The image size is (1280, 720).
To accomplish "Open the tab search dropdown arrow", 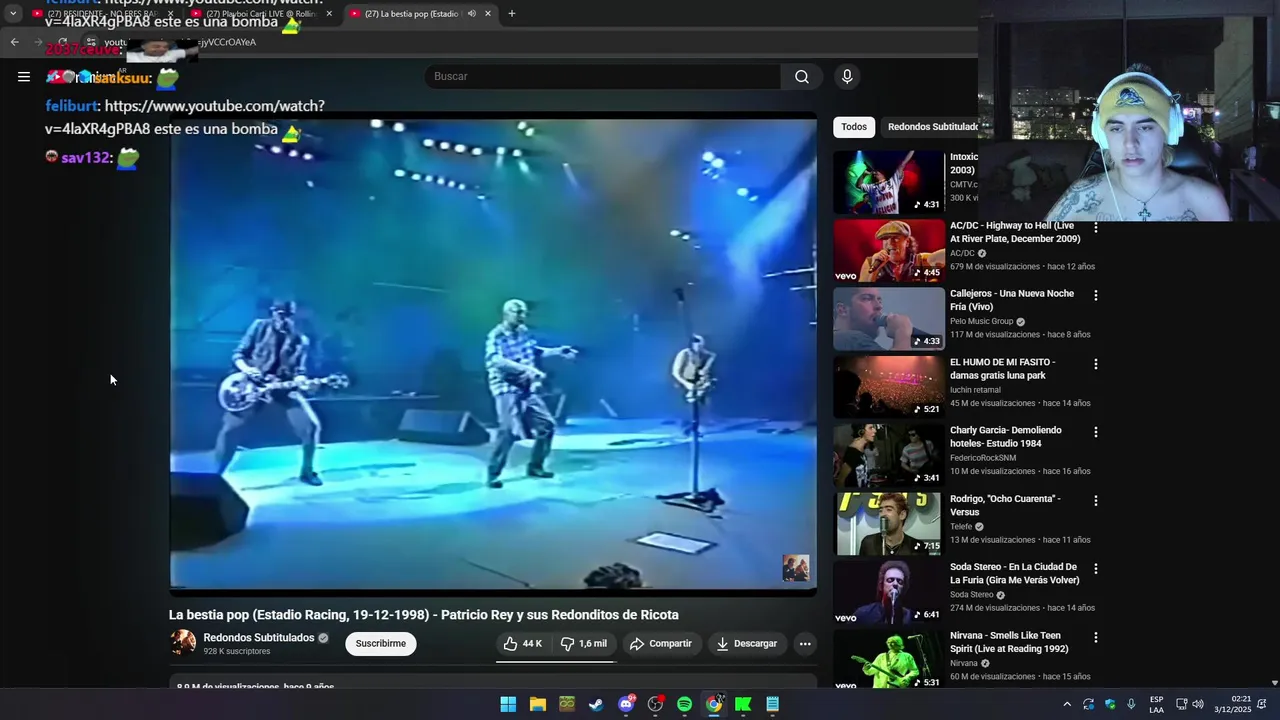I will tap(12, 14).
